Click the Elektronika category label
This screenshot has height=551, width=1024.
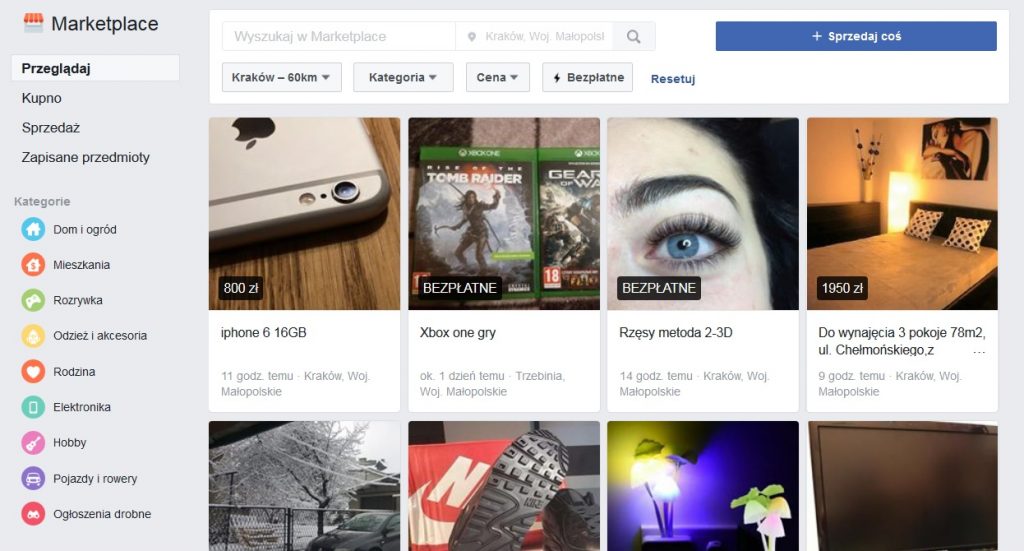[82, 407]
